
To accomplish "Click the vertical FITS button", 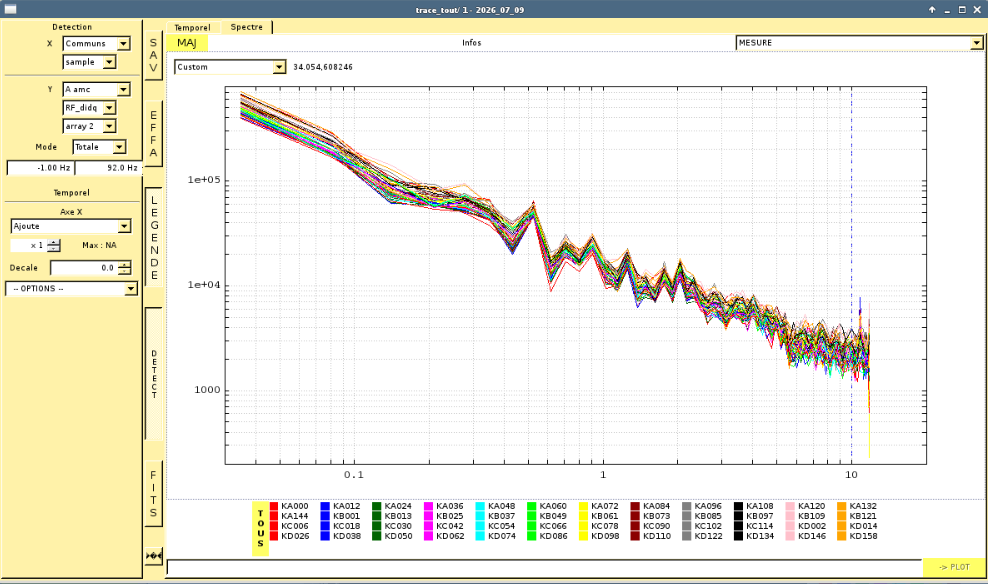I will point(153,493).
